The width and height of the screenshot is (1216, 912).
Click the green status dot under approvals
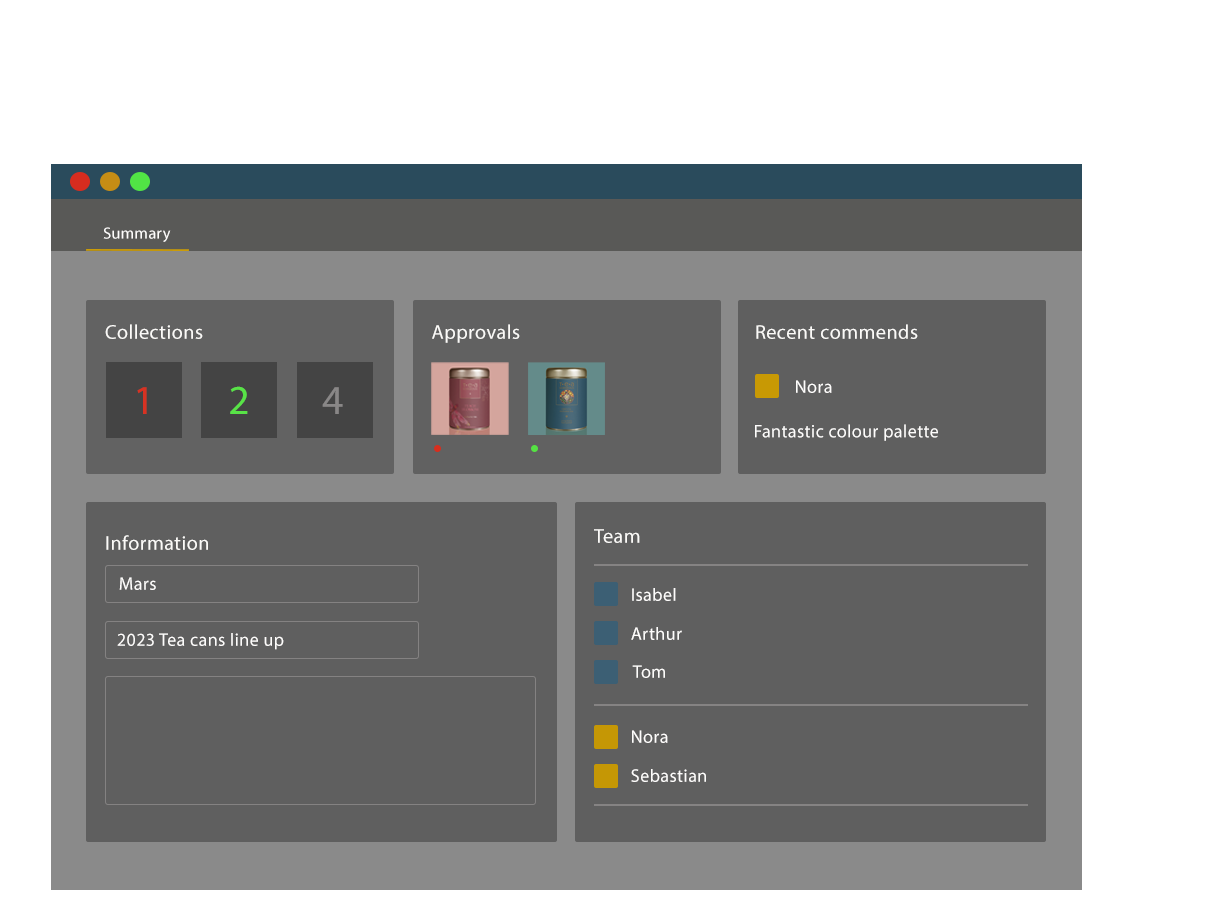(534, 449)
